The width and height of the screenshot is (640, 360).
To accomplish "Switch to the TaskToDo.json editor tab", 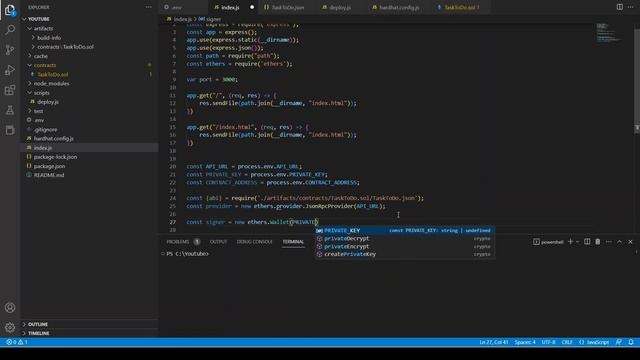I will pos(287,7).
